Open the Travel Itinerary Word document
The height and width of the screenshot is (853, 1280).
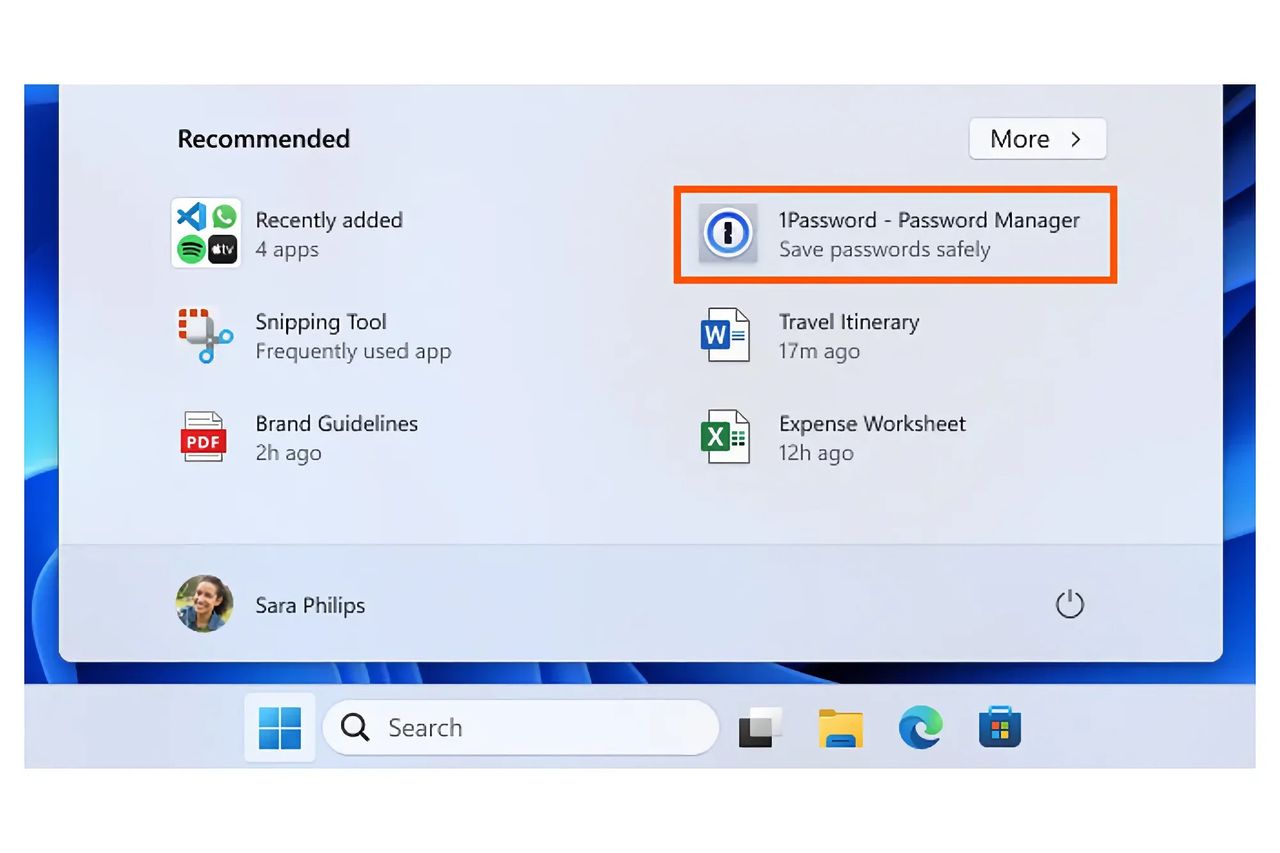pos(848,336)
